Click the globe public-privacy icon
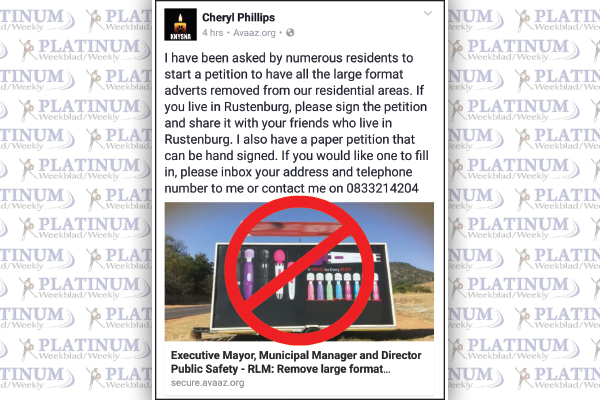The height and width of the screenshot is (400, 600). coord(290,33)
